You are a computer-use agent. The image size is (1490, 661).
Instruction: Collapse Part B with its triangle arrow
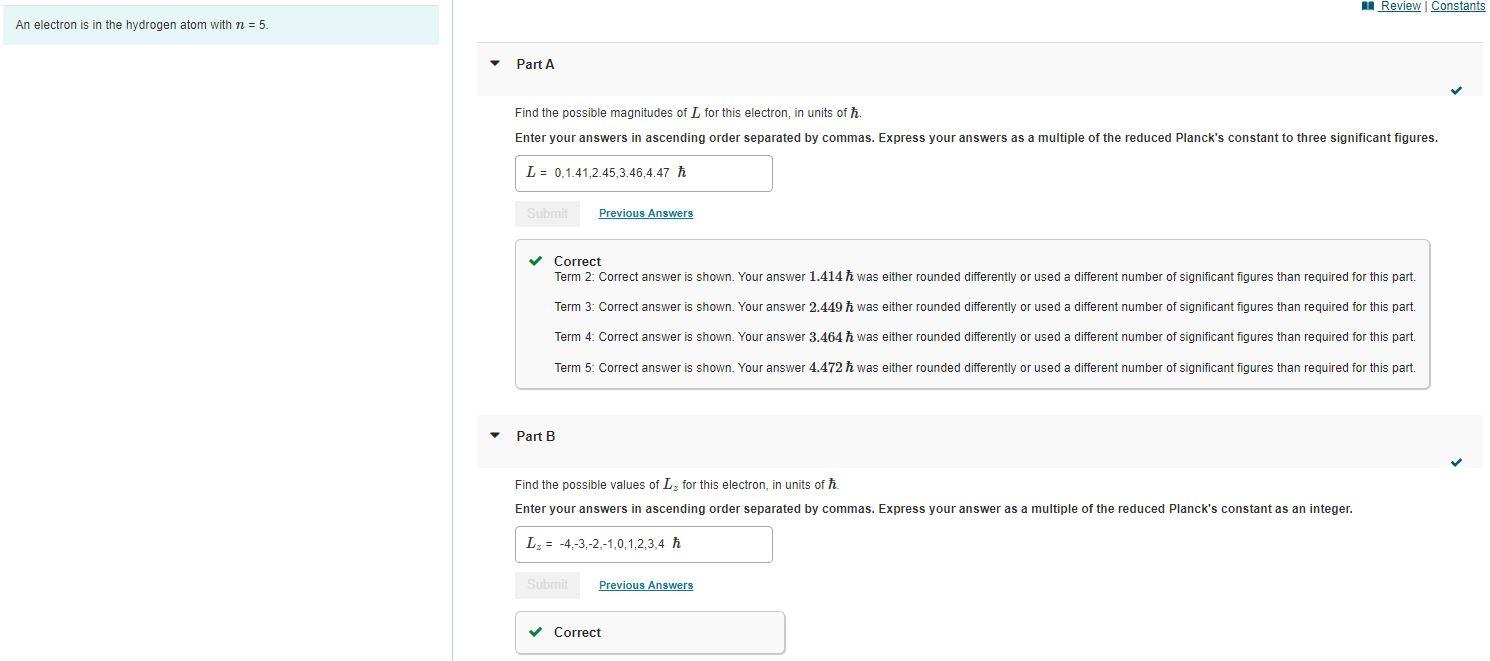[x=494, y=436]
